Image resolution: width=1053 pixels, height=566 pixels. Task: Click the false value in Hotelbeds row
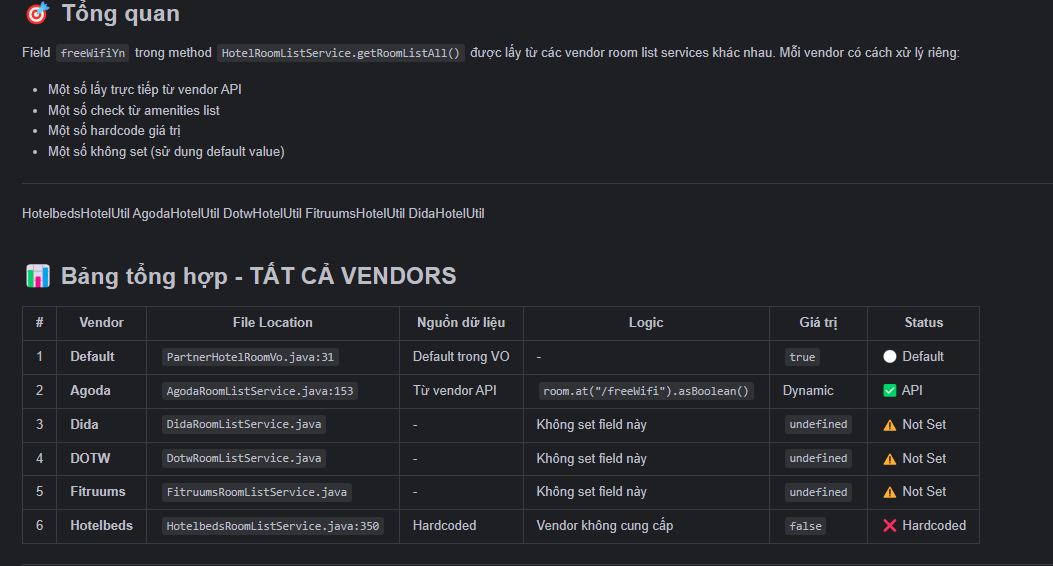(x=805, y=526)
